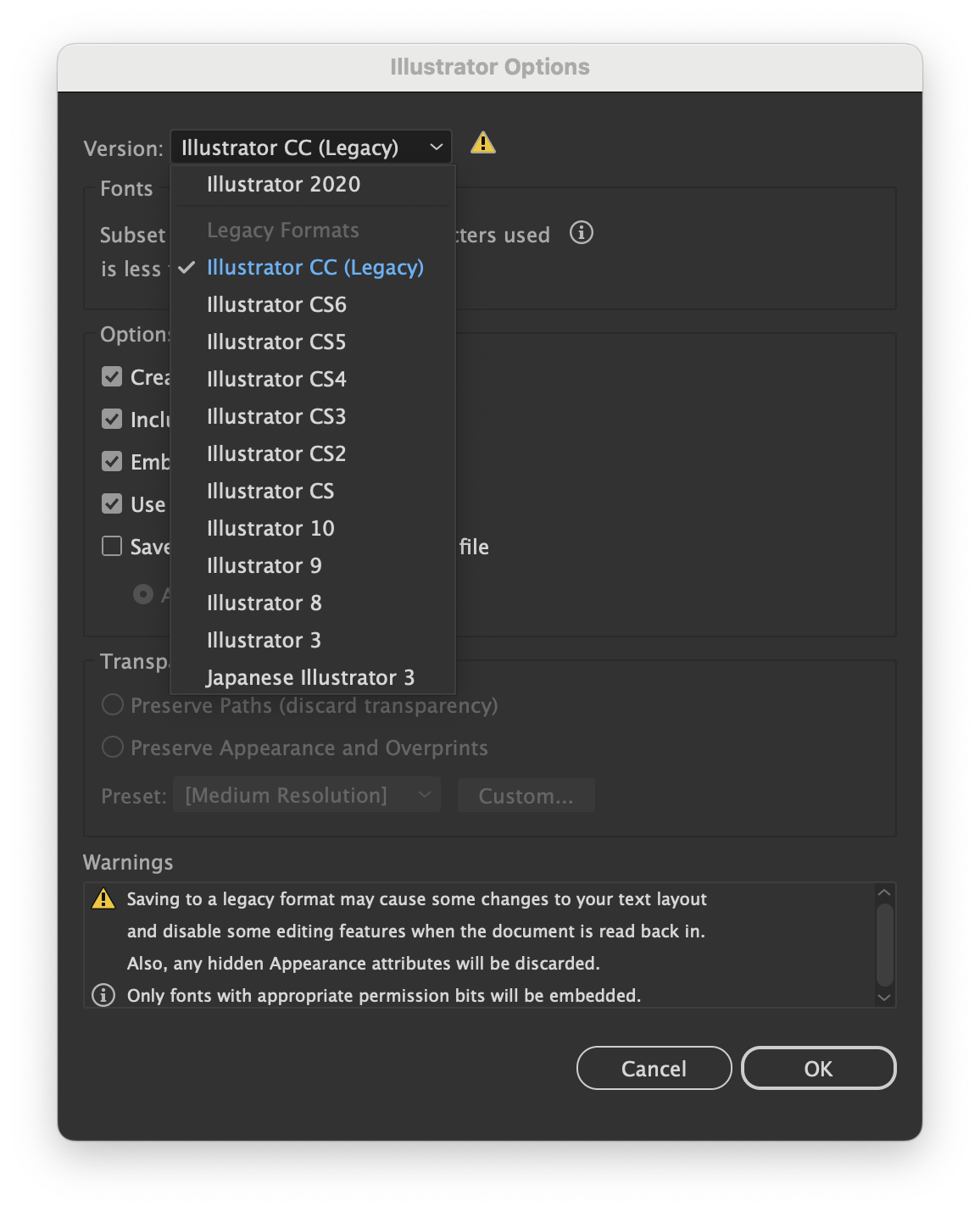The width and height of the screenshot is (980, 1212).
Task: Choose Illustrator 8 version
Action: click(x=313, y=603)
